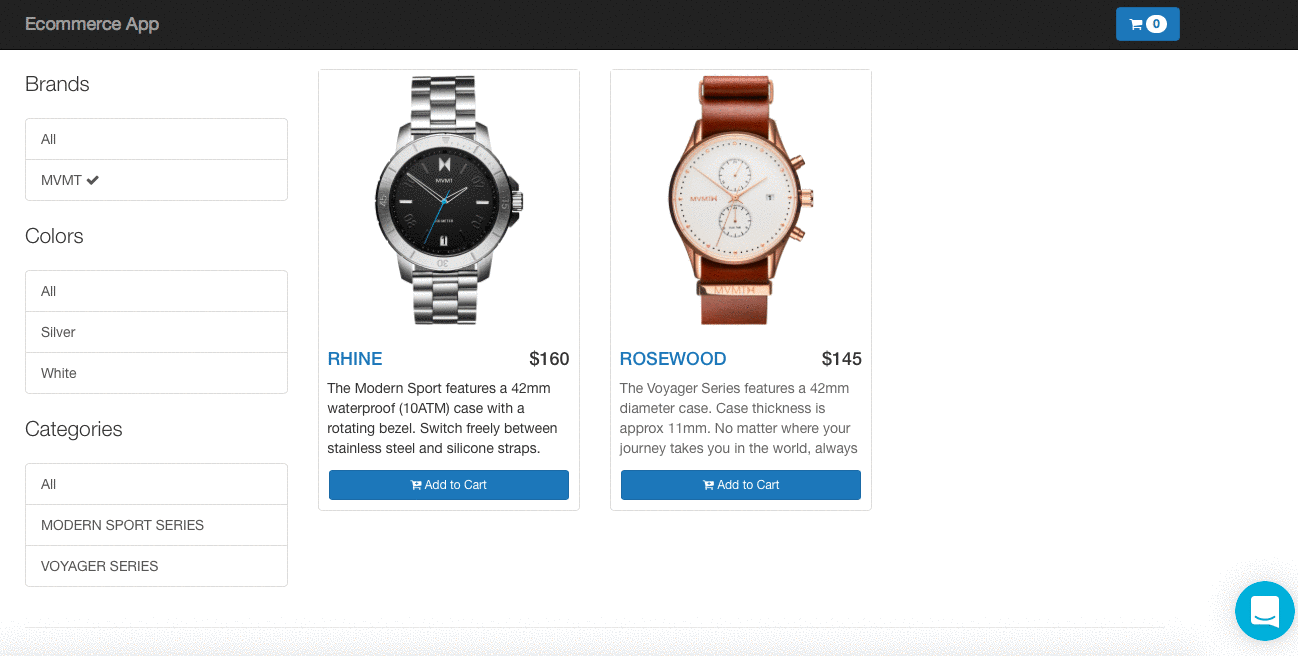Select All under Colors filter
The image size is (1298, 656).
click(x=156, y=291)
